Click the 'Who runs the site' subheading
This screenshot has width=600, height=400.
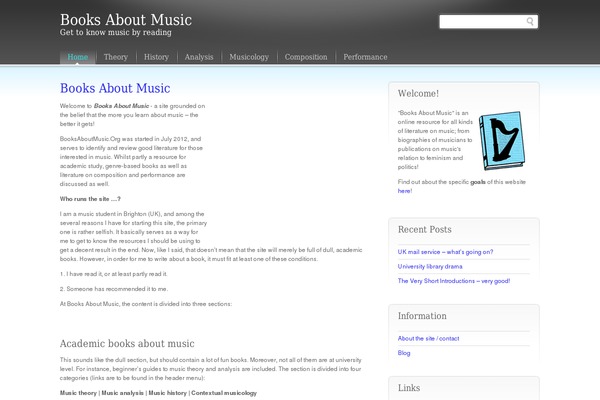point(90,199)
